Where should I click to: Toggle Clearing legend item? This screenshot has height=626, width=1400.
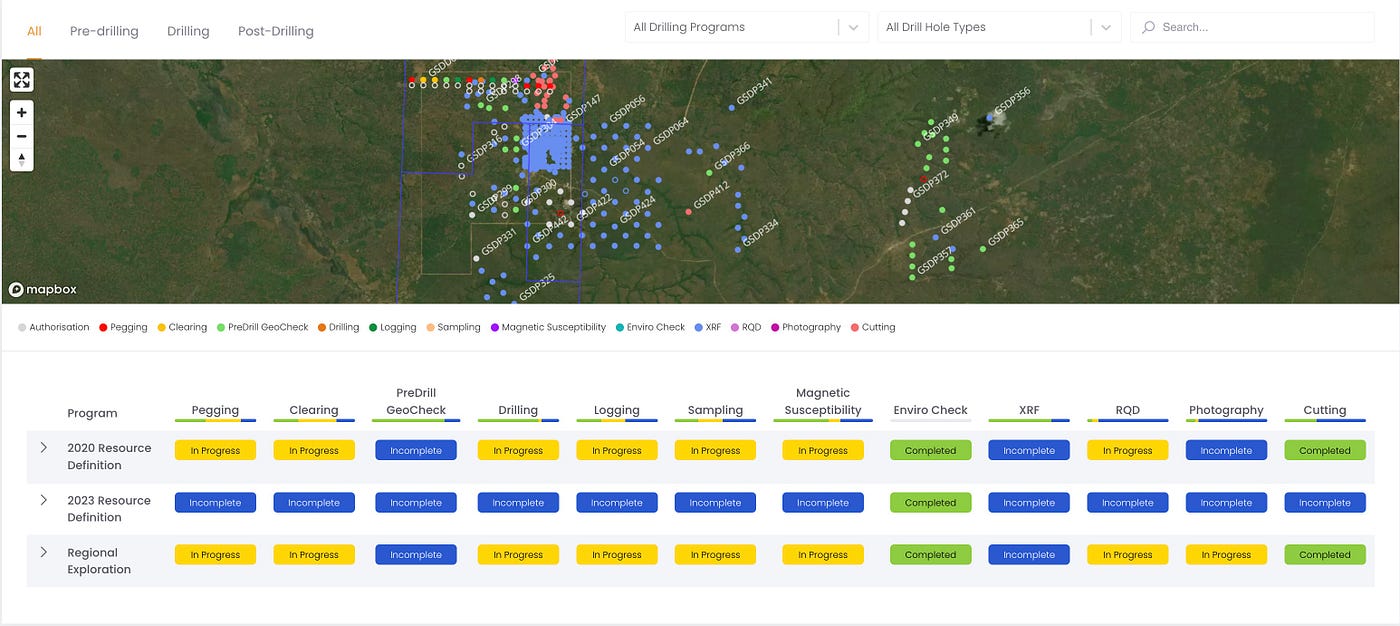182,327
